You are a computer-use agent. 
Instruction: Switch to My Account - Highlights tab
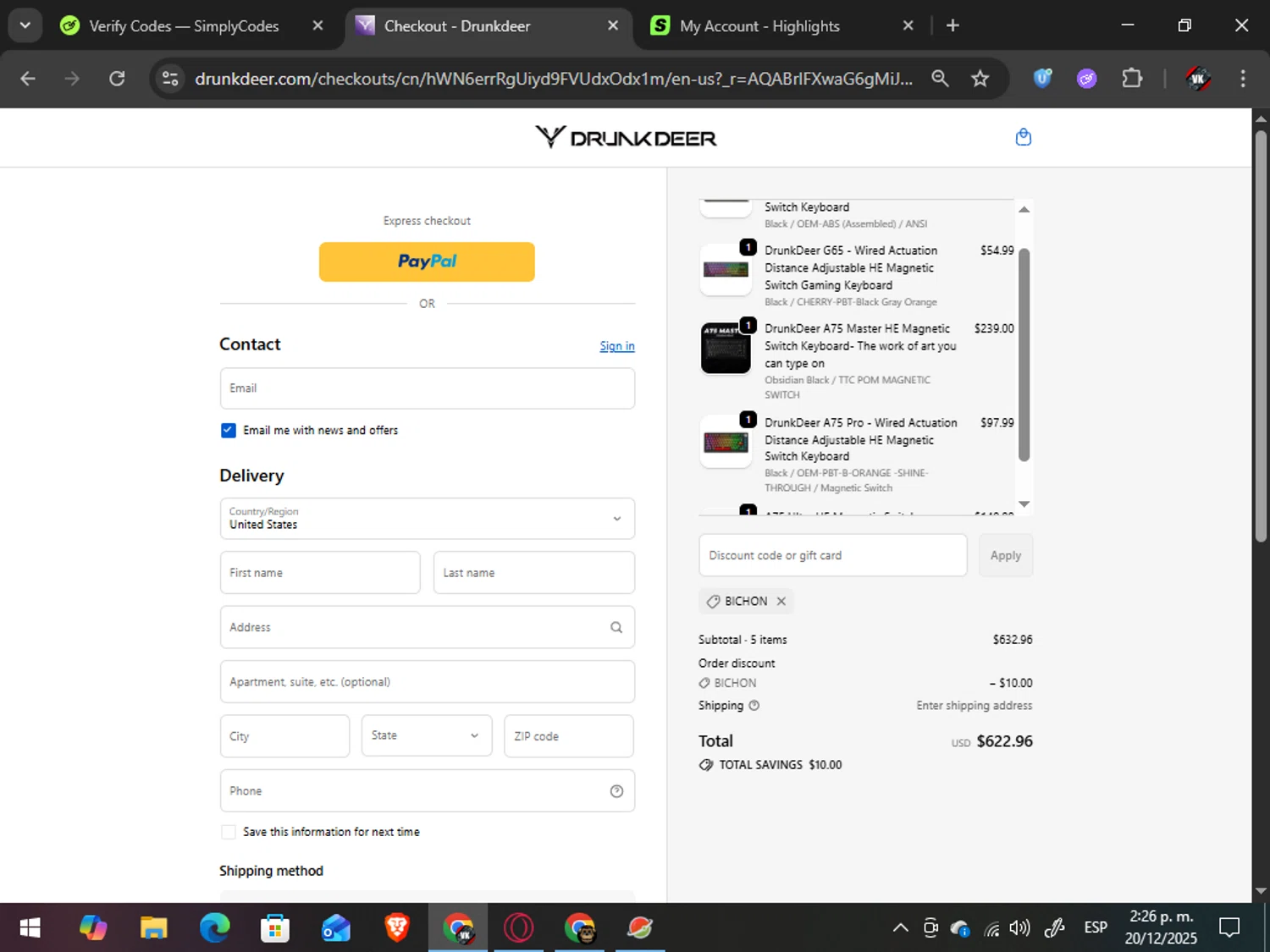click(x=759, y=26)
